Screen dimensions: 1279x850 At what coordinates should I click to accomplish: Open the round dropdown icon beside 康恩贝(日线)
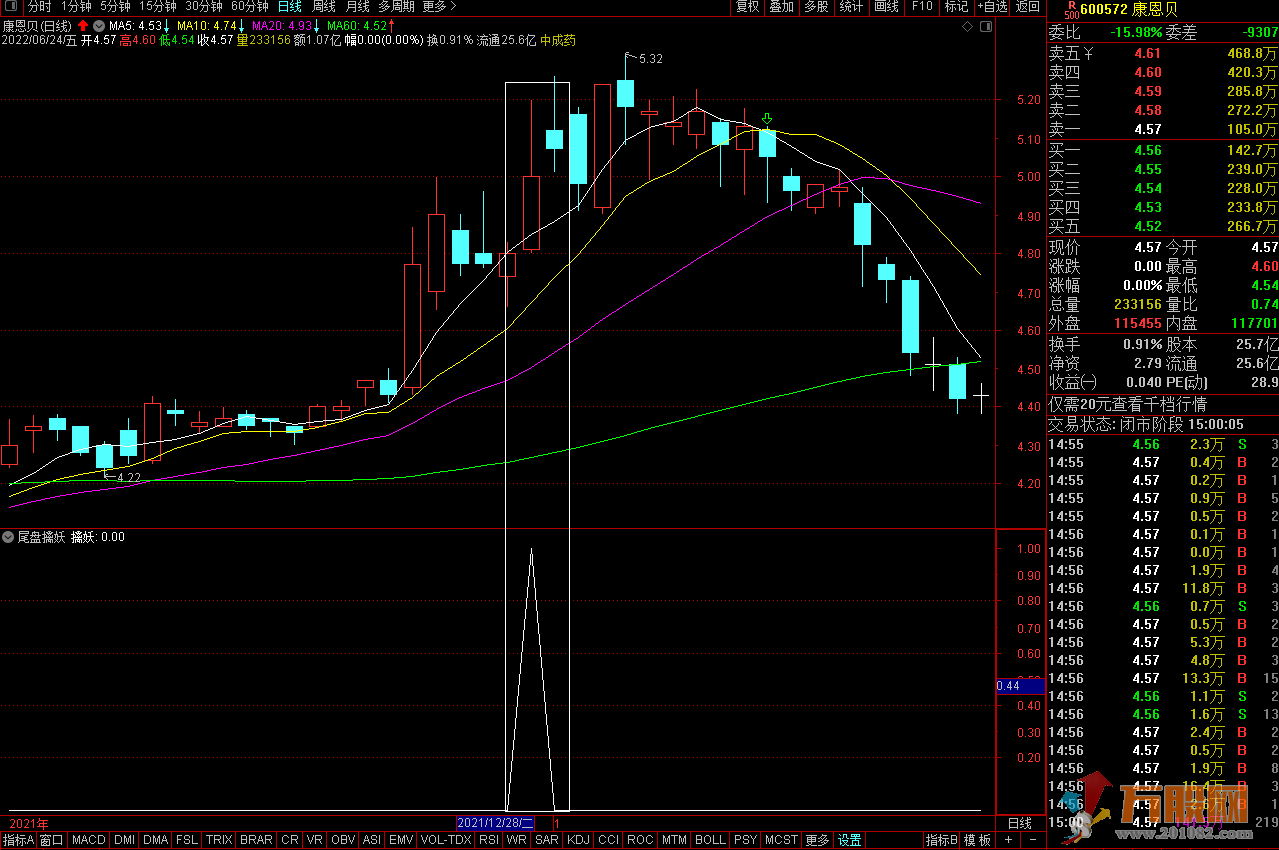tap(98, 25)
